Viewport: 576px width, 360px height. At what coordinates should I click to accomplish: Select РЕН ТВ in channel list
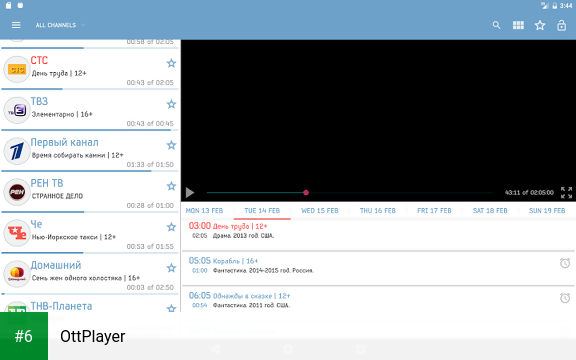pyautogui.click(x=47, y=183)
